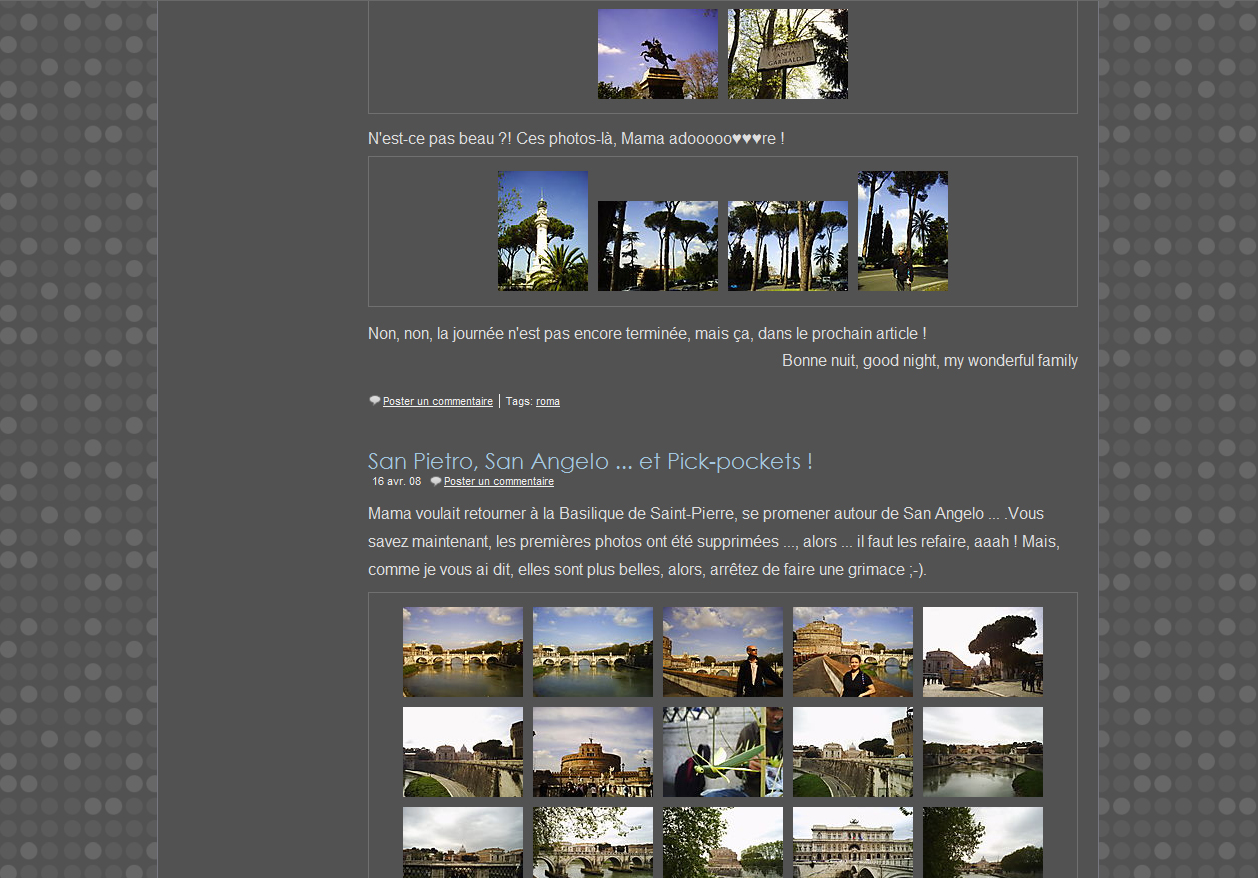Click the comment bubble icon beside roma tag
Image resolution: width=1258 pixels, height=878 pixels.
(x=375, y=401)
